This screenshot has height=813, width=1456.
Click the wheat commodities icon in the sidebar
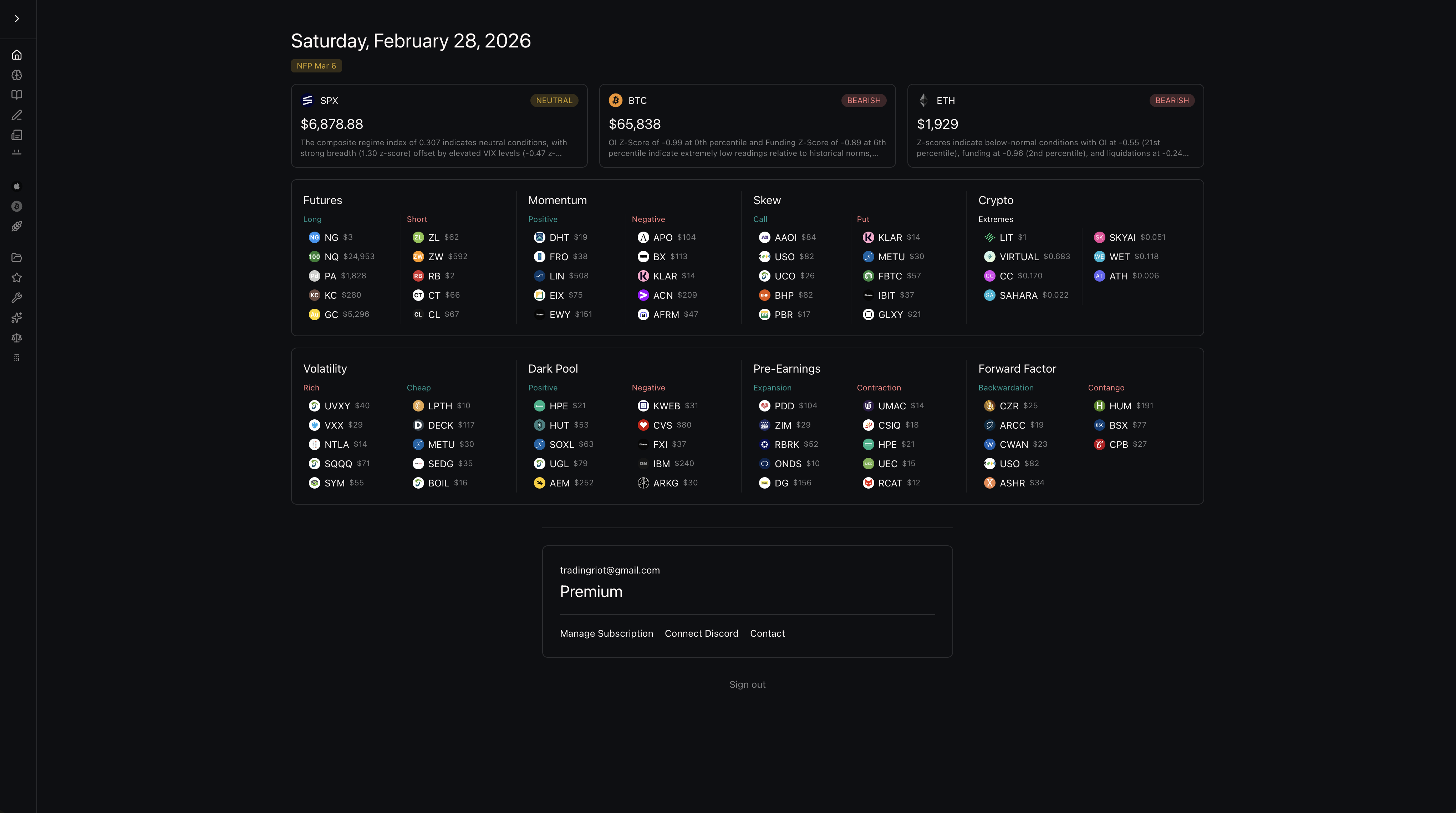click(17, 227)
